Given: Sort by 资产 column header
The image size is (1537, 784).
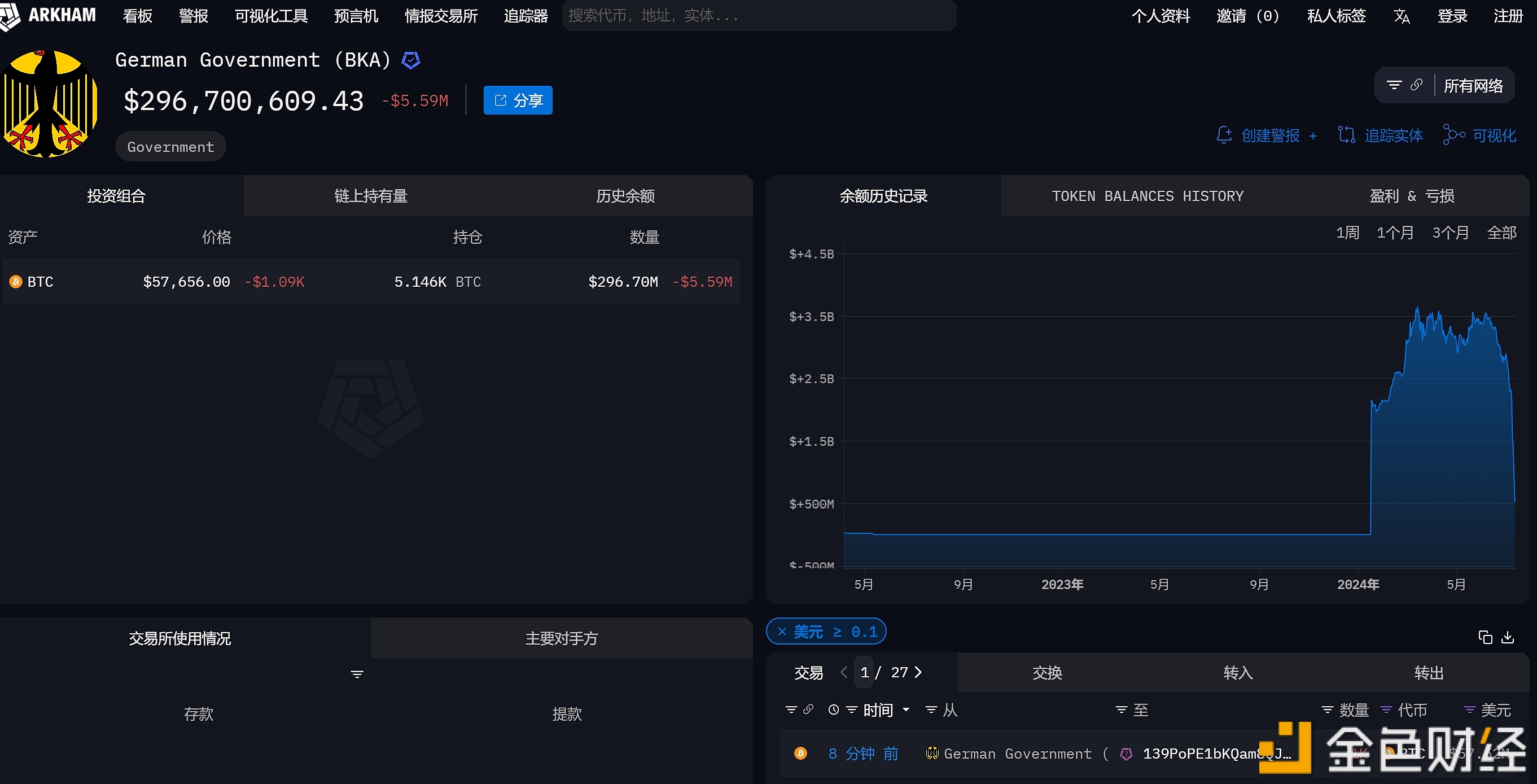Looking at the screenshot, I should point(23,237).
